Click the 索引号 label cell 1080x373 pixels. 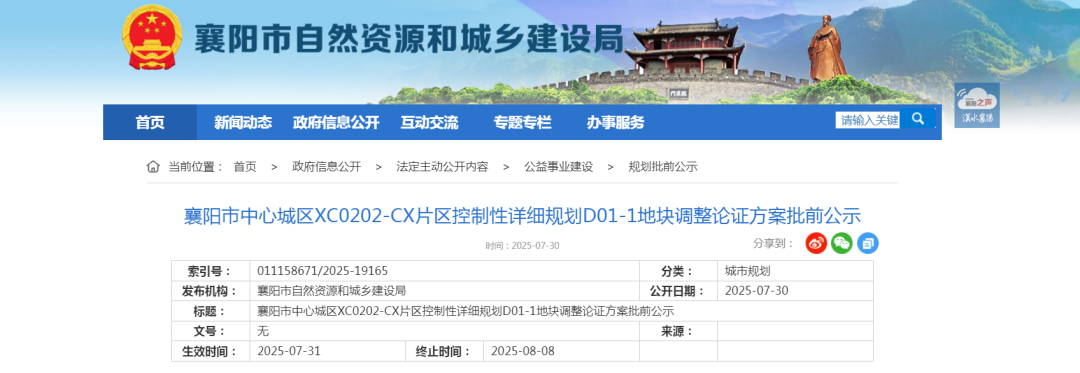[211, 271]
